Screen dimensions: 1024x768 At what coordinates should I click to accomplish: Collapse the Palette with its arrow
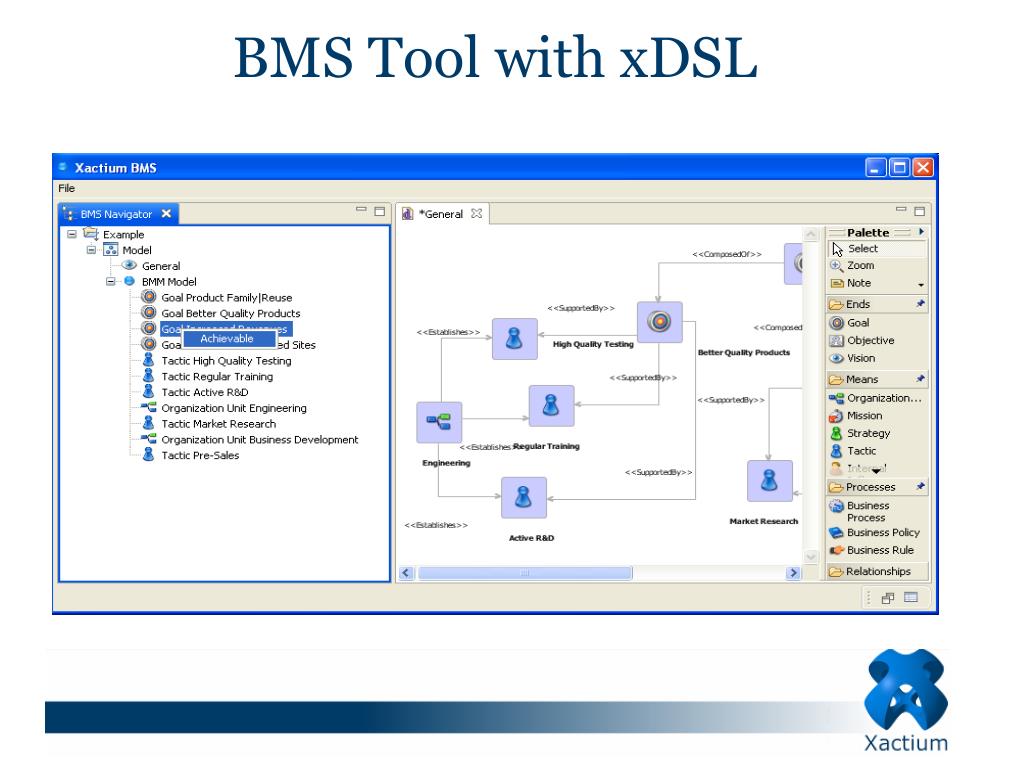(x=921, y=232)
